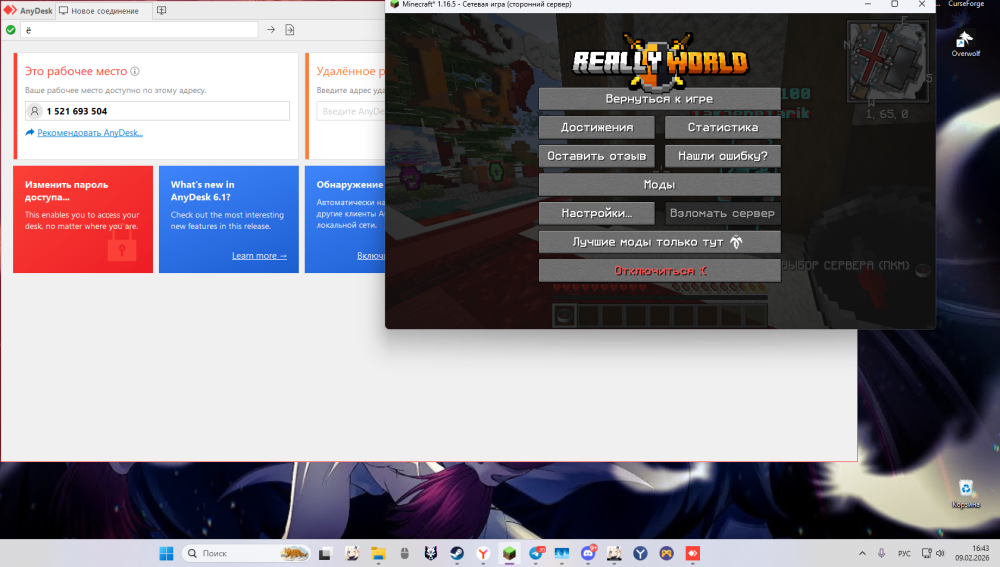Click Оставить отзыв button
Screen dimensions: 1000x567
(x=597, y=156)
